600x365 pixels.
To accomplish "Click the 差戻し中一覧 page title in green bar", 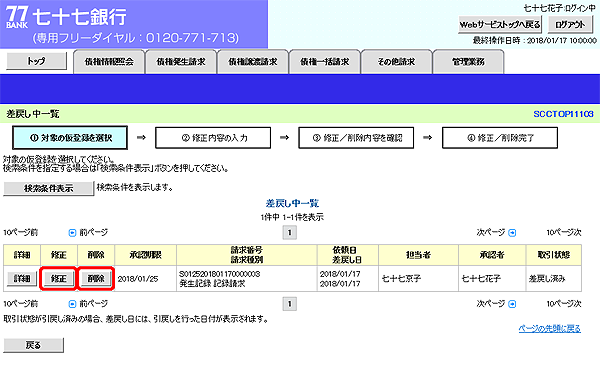I will 33,114.
